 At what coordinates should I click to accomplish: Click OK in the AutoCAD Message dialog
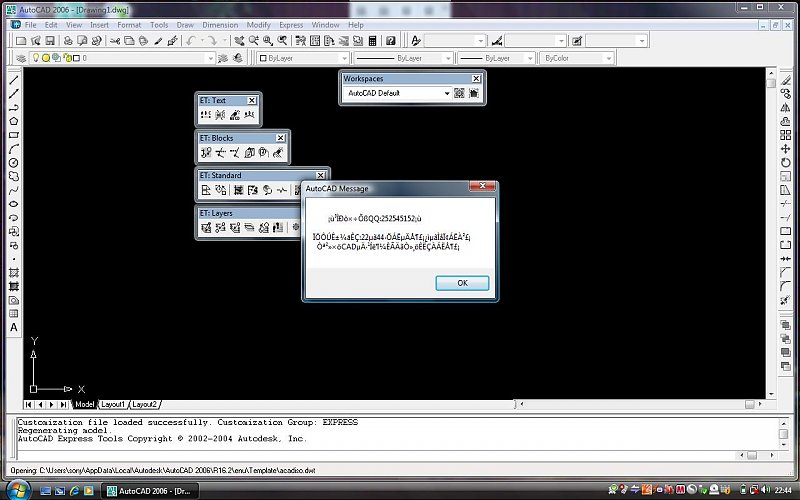tap(462, 283)
